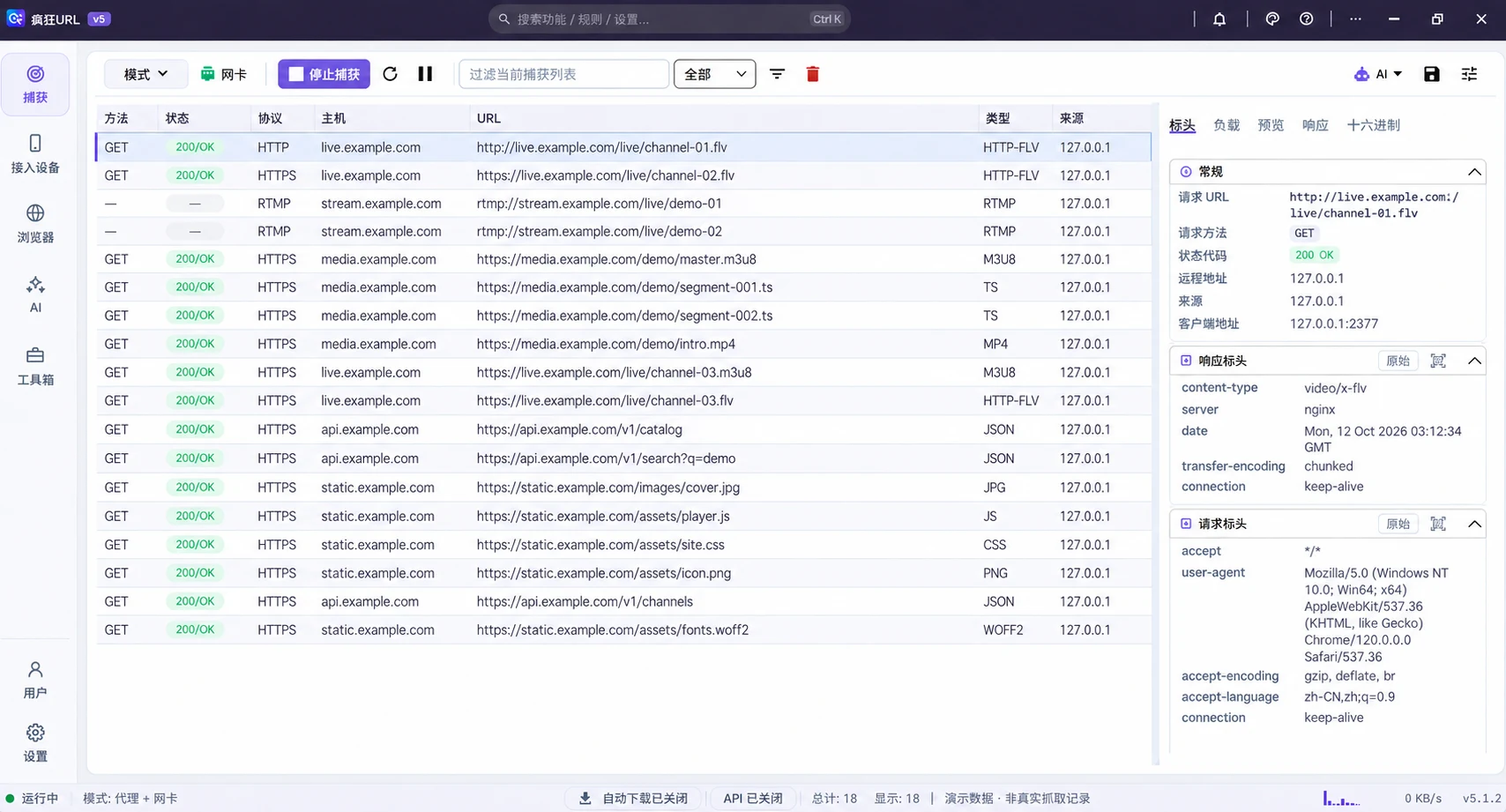Open the 模式 mode dropdown
Viewport: 1506px width, 812px height.
tap(145, 74)
